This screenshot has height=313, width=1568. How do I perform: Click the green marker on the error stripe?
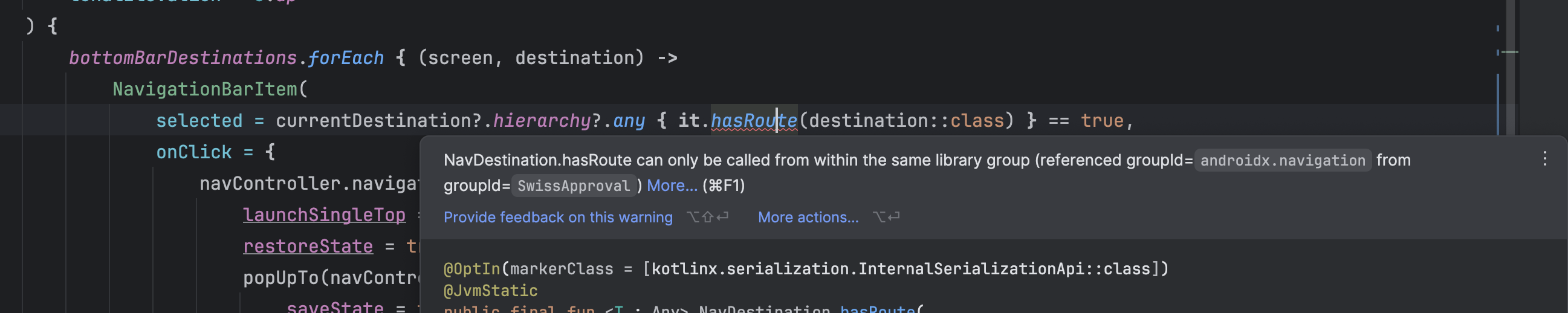[x=1509, y=53]
